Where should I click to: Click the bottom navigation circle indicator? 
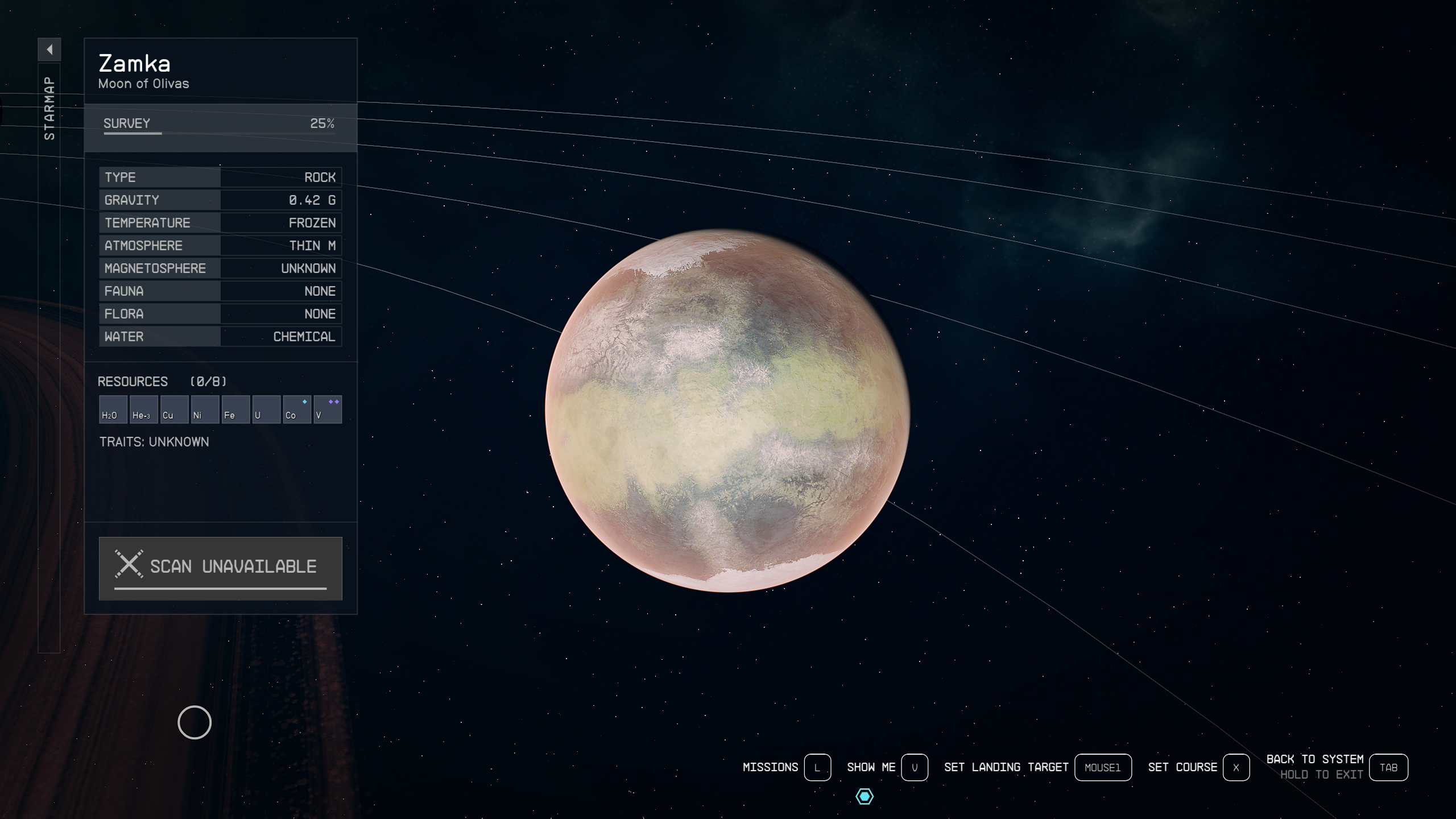863,796
